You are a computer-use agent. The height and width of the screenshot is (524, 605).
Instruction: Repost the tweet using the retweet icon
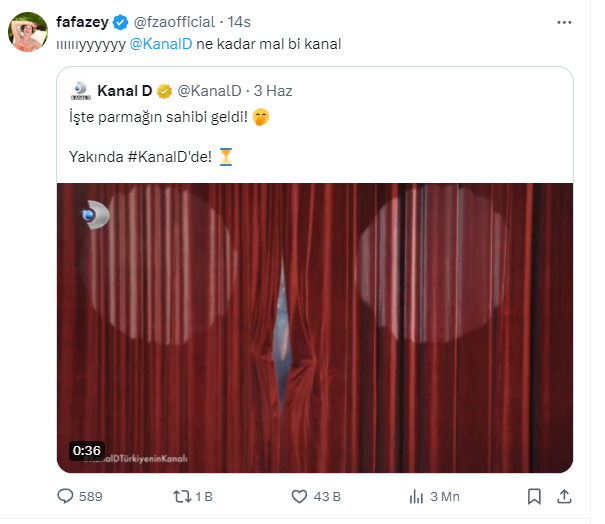point(183,496)
